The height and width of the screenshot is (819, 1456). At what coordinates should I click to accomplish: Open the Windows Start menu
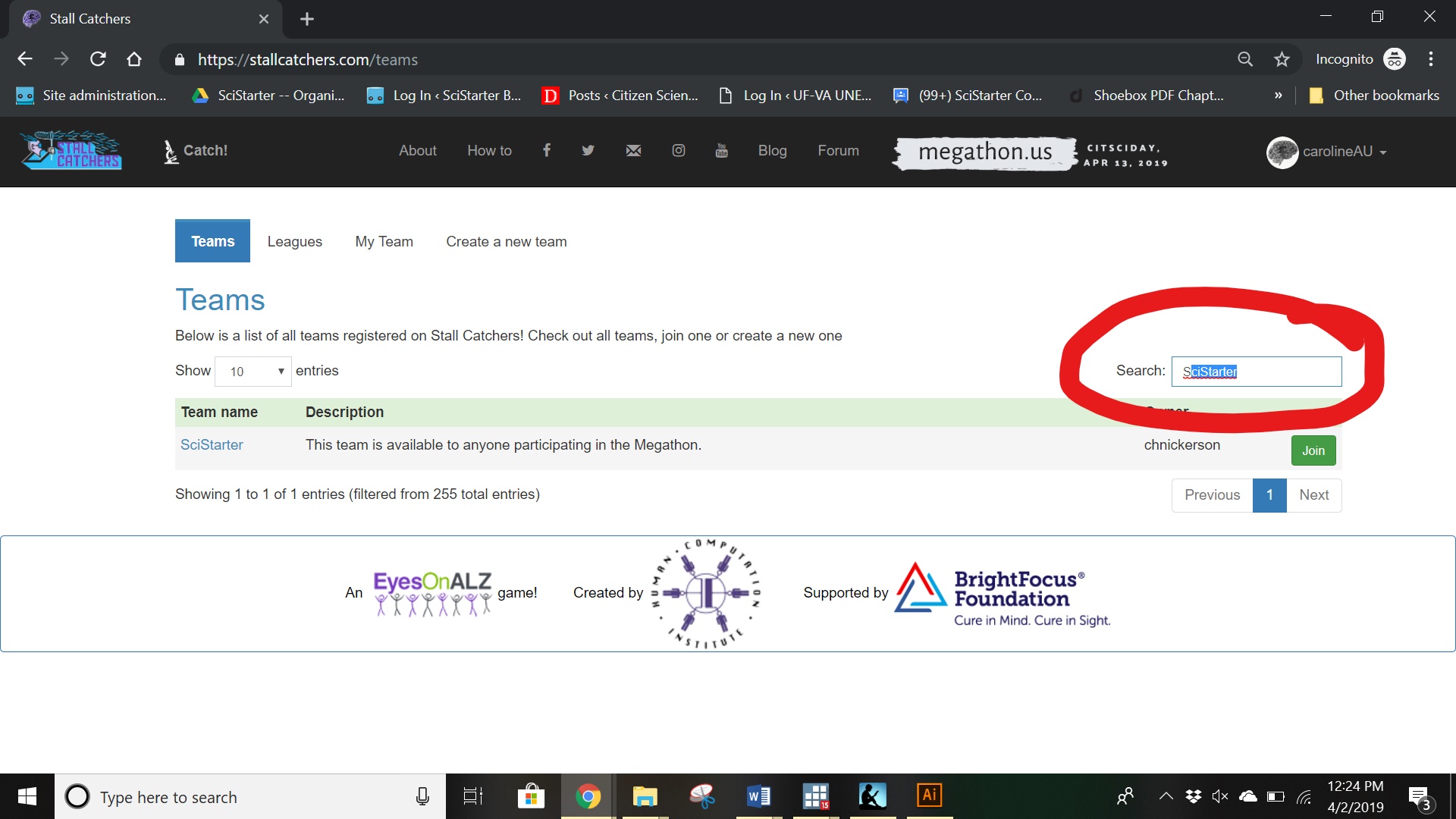(x=27, y=796)
